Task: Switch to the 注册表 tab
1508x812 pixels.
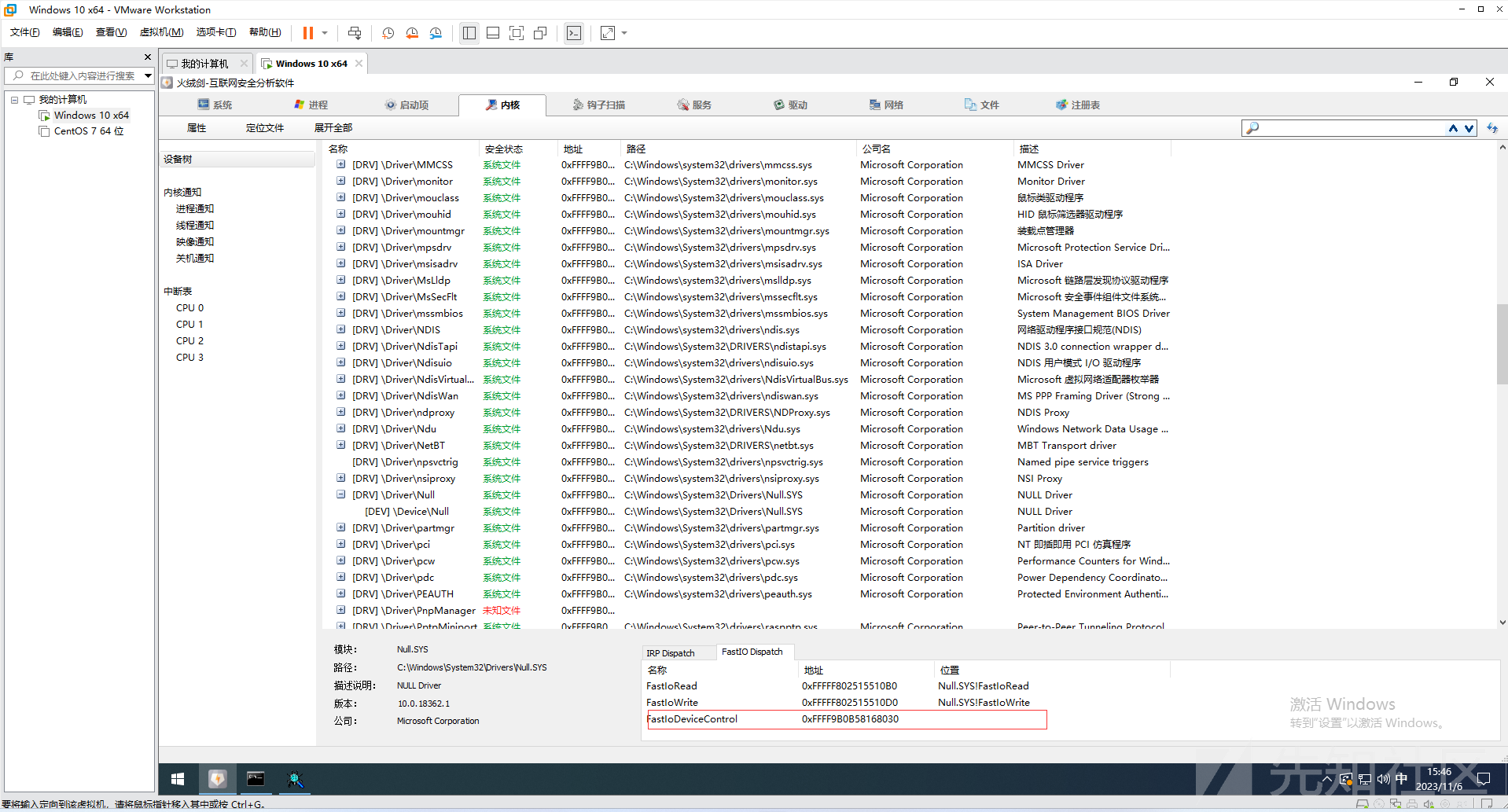Action: (x=1078, y=105)
